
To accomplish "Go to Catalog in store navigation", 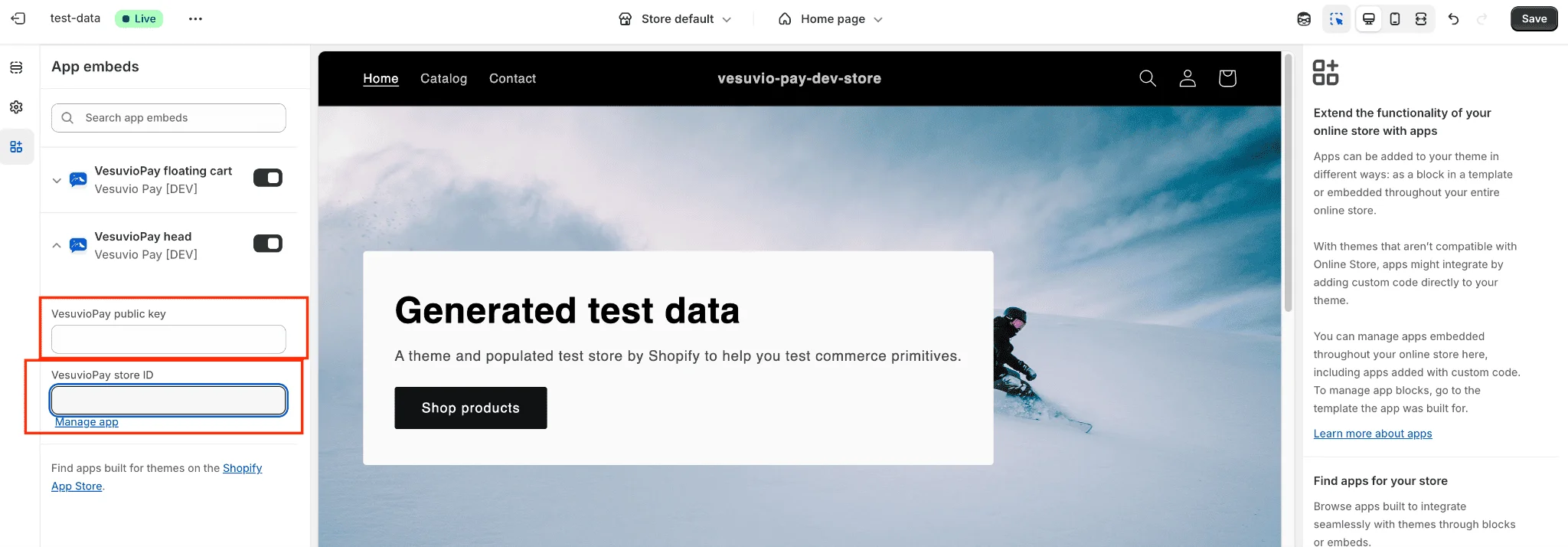I will 443,78.
